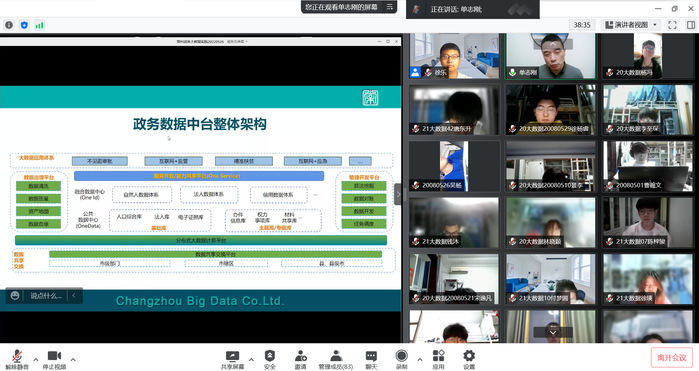The height and width of the screenshot is (371, 699).
Task: Expand video options arrow beside camera
Action: (x=73, y=359)
